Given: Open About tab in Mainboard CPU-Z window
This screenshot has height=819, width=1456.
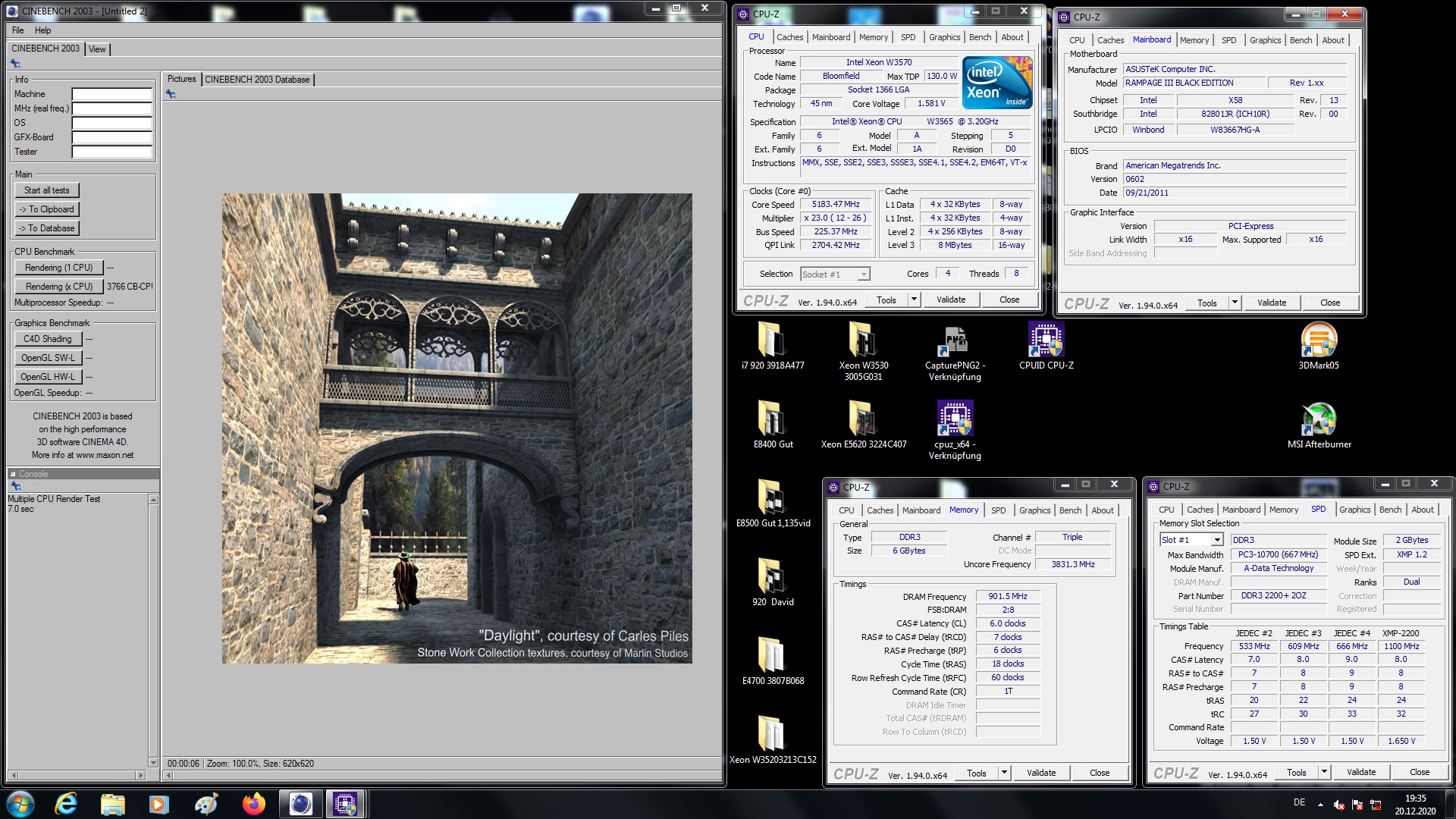Looking at the screenshot, I should (x=1333, y=40).
